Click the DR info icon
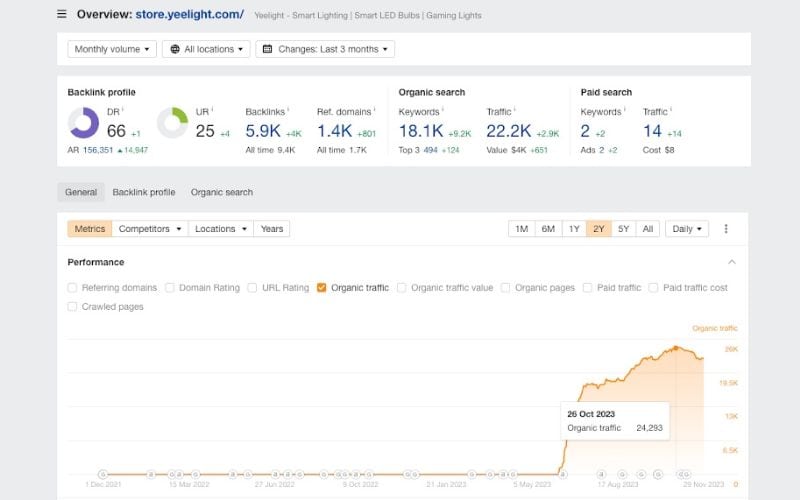 122,109
